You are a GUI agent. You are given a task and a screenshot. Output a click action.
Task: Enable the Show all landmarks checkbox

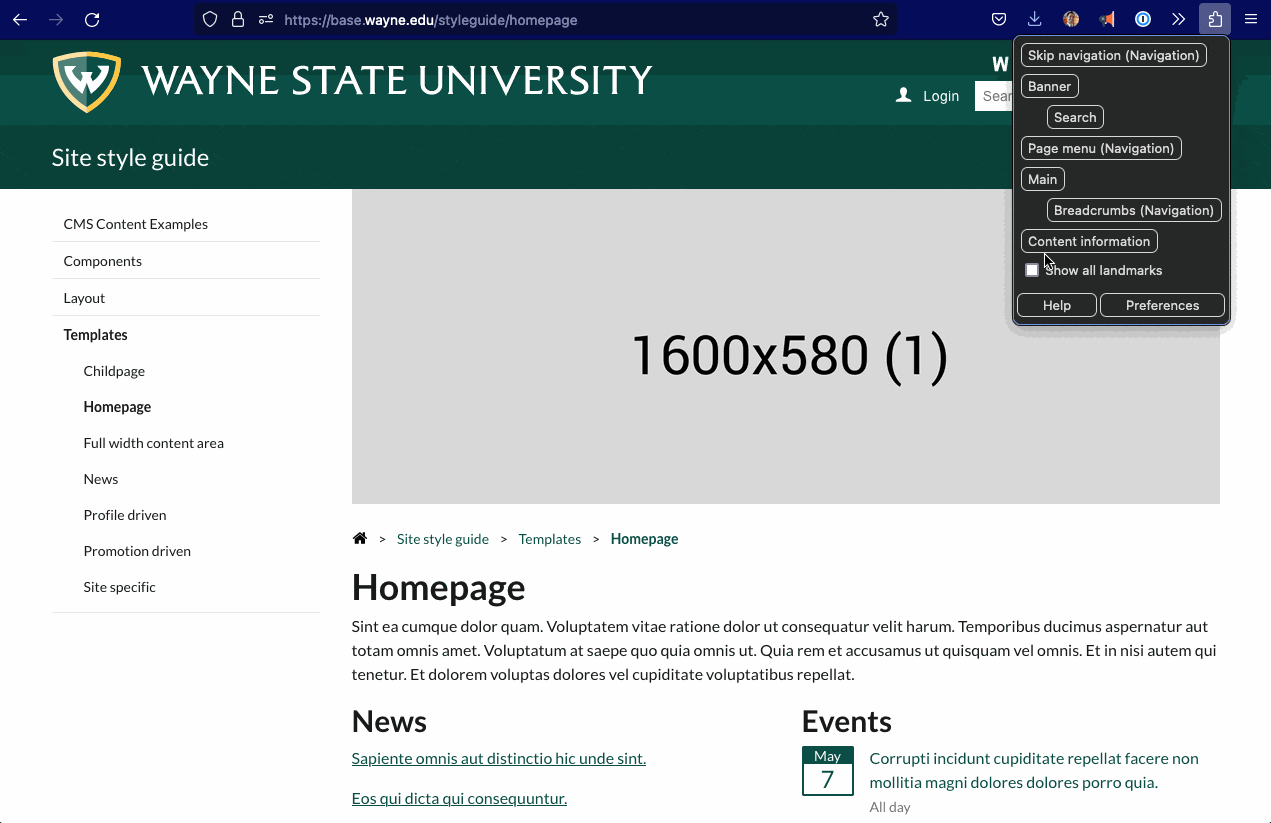point(1031,270)
